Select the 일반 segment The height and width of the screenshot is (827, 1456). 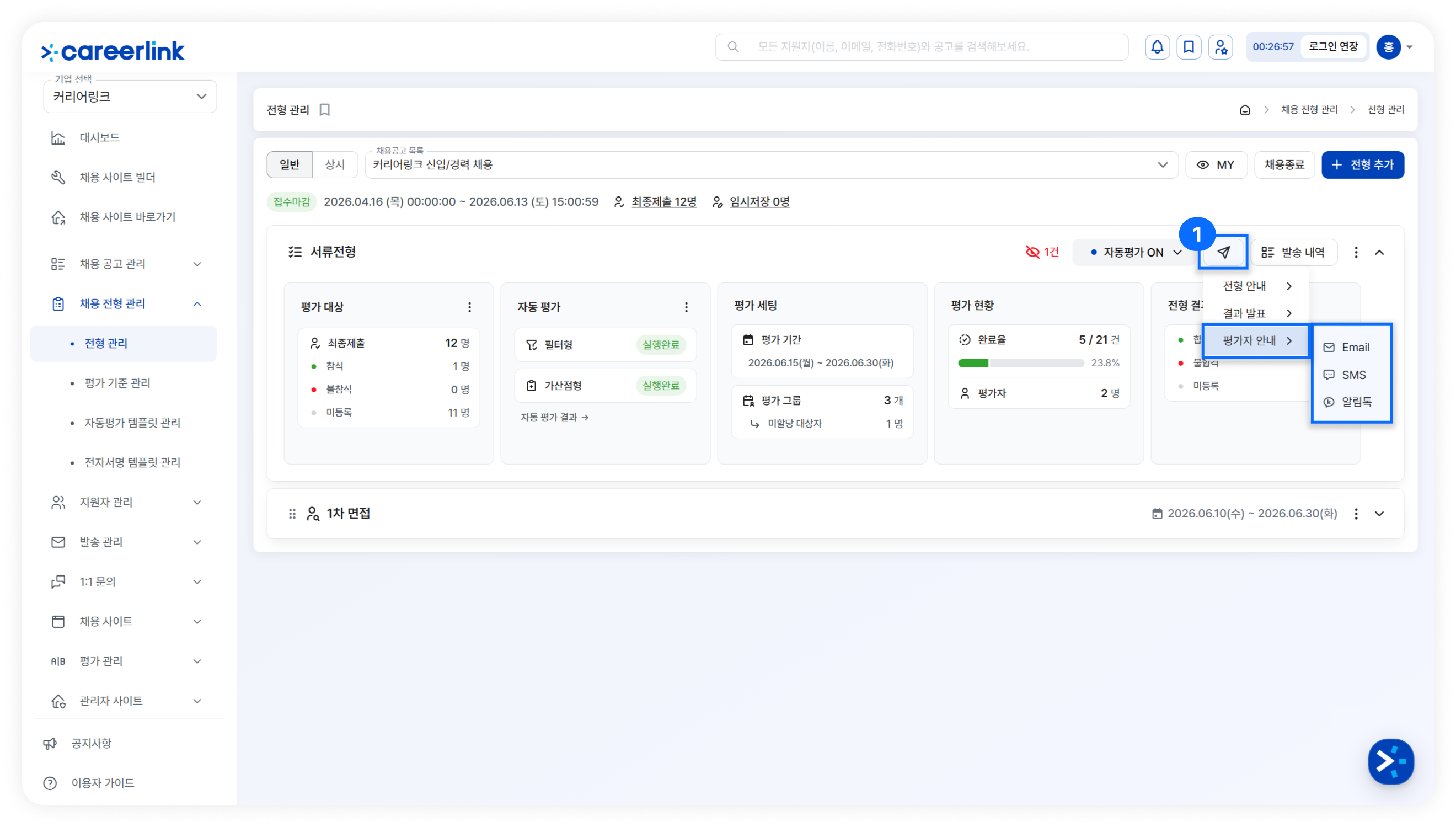[x=290, y=165]
